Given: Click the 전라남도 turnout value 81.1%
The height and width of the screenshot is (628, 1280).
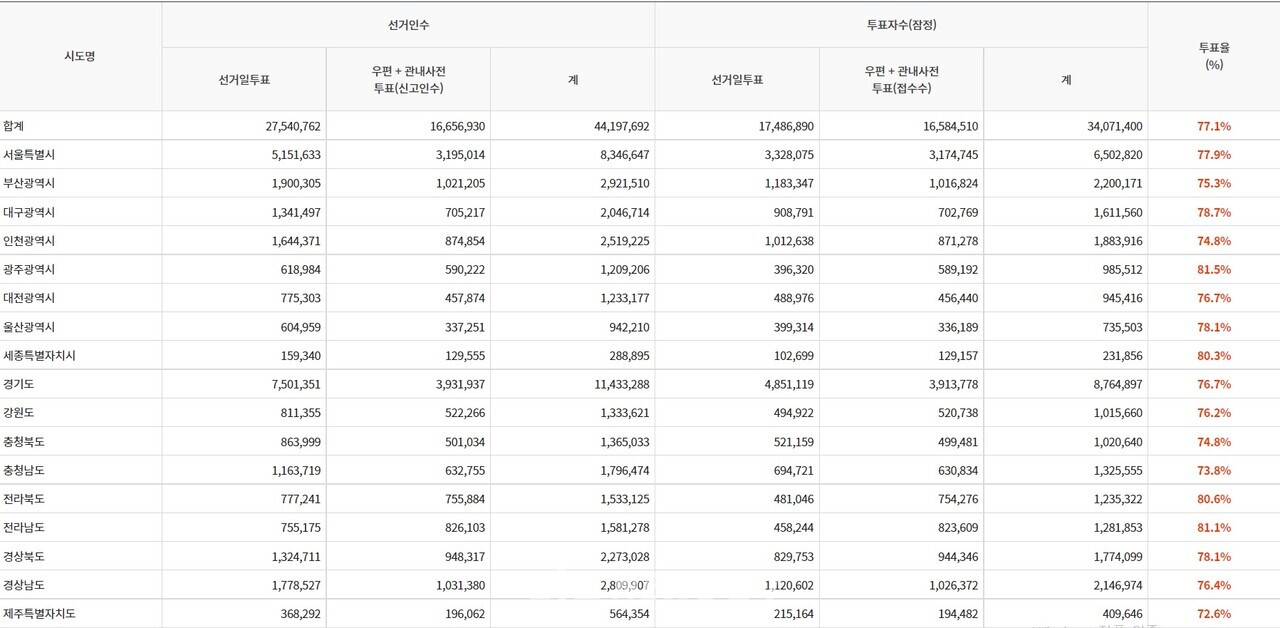Looking at the screenshot, I should pyautogui.click(x=1212, y=527).
